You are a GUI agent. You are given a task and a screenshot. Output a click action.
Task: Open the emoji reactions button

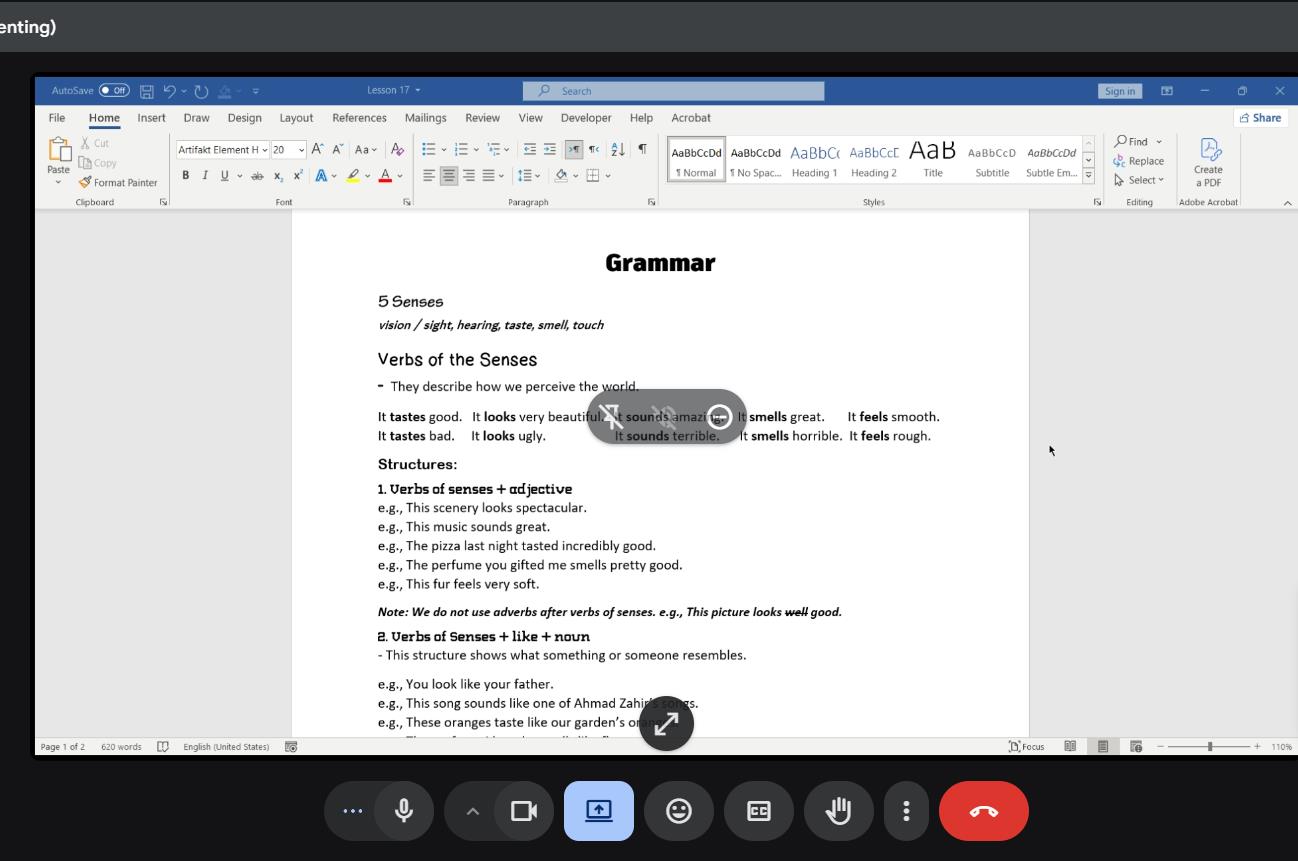(679, 811)
